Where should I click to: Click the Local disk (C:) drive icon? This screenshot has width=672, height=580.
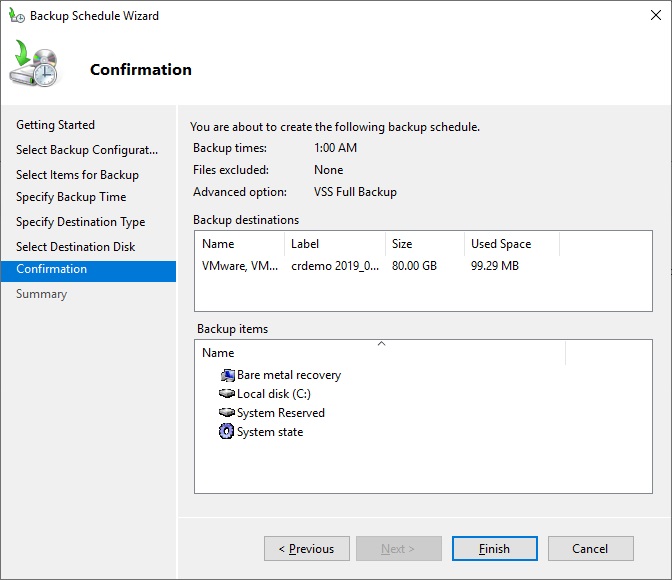[x=227, y=393]
